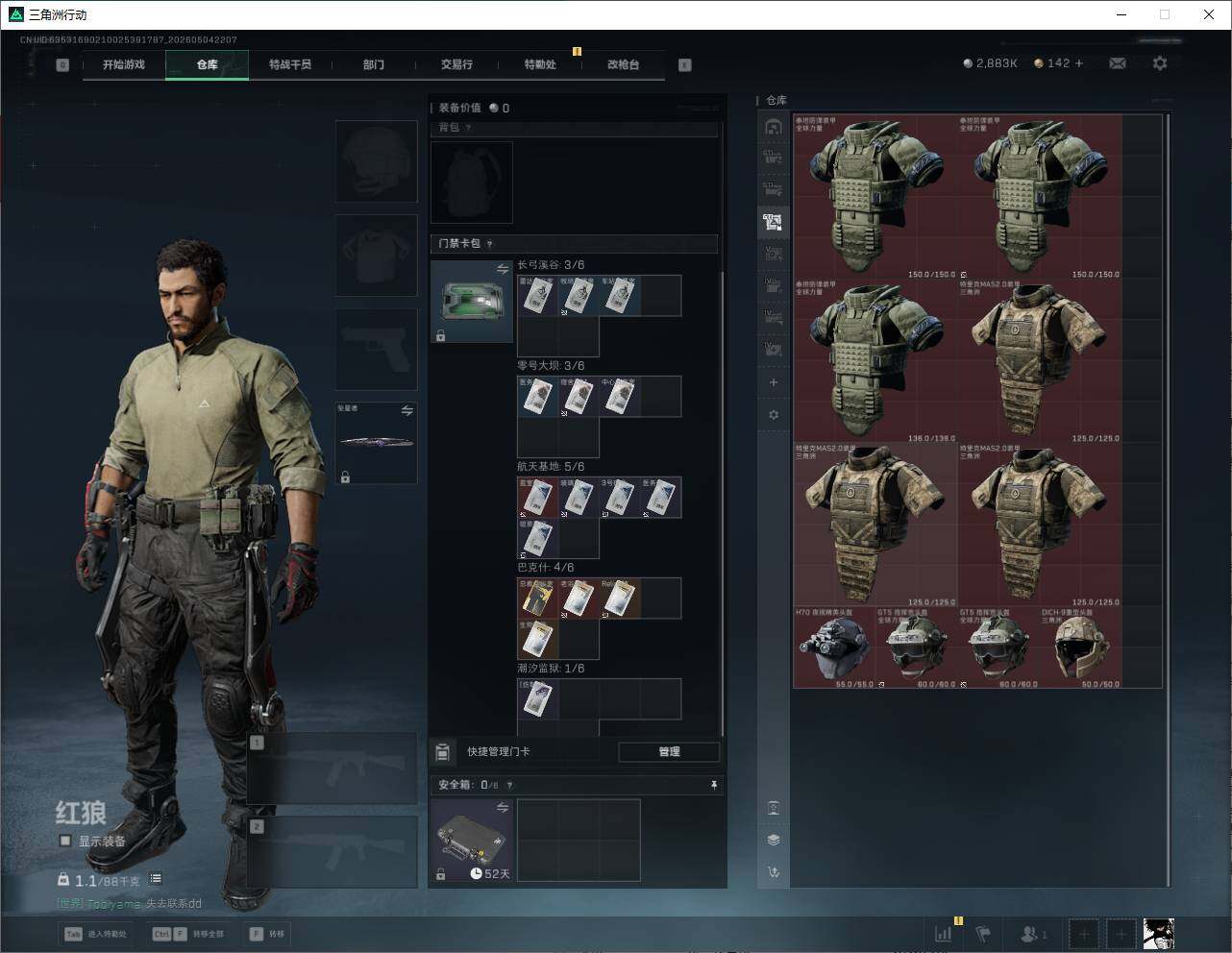
Task: Open warehouse sidebar gear settings
Action: 774,415
